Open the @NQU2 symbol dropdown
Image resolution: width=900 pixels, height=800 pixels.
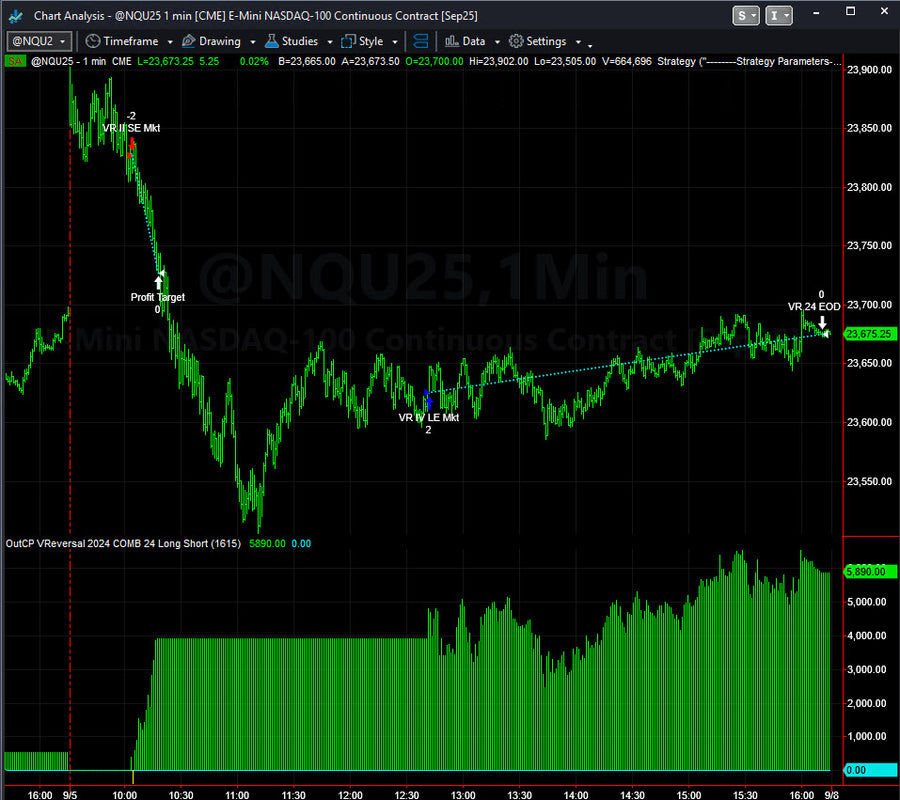39,41
